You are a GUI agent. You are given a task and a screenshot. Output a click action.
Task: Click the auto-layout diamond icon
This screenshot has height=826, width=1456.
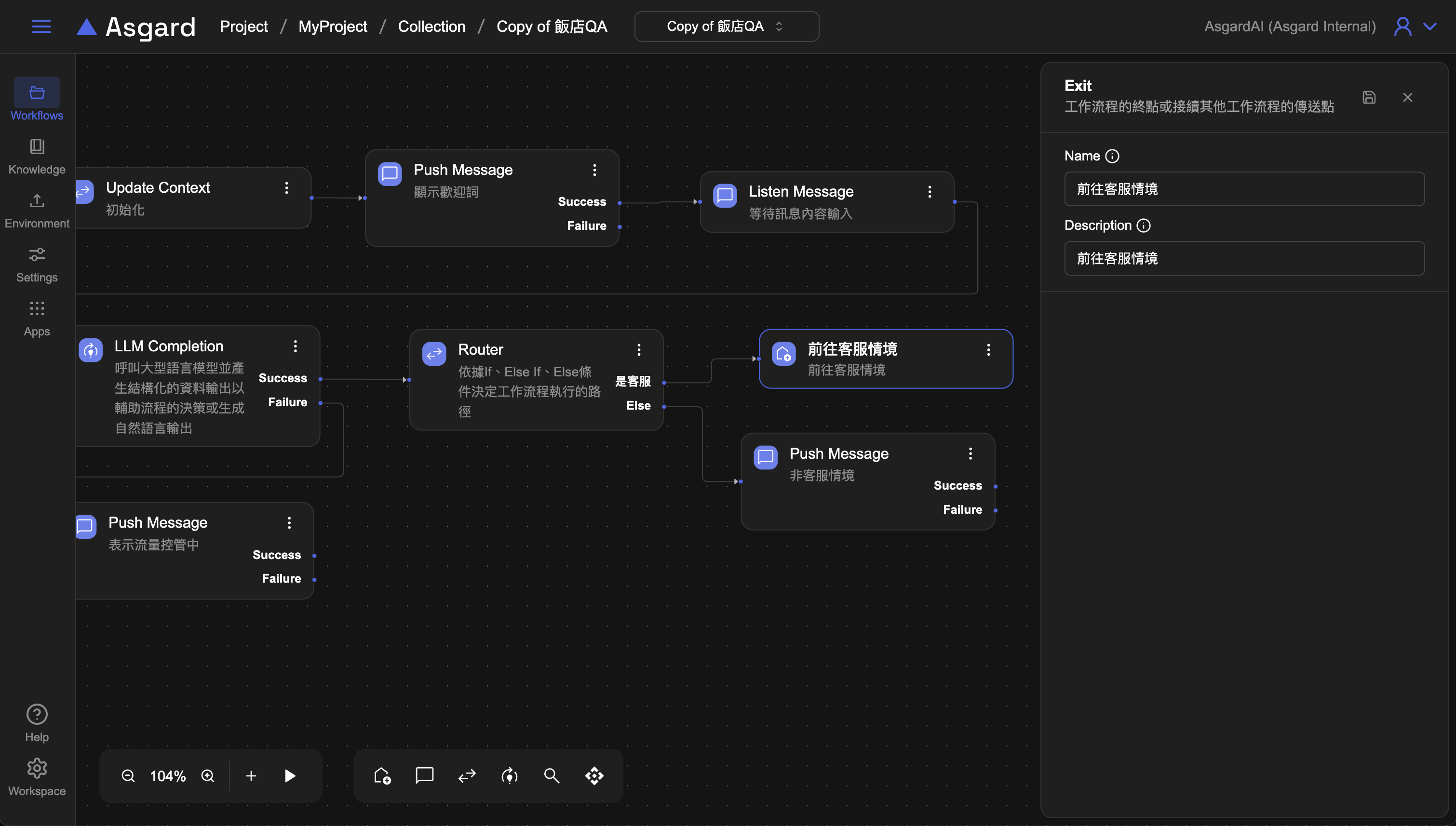click(594, 775)
